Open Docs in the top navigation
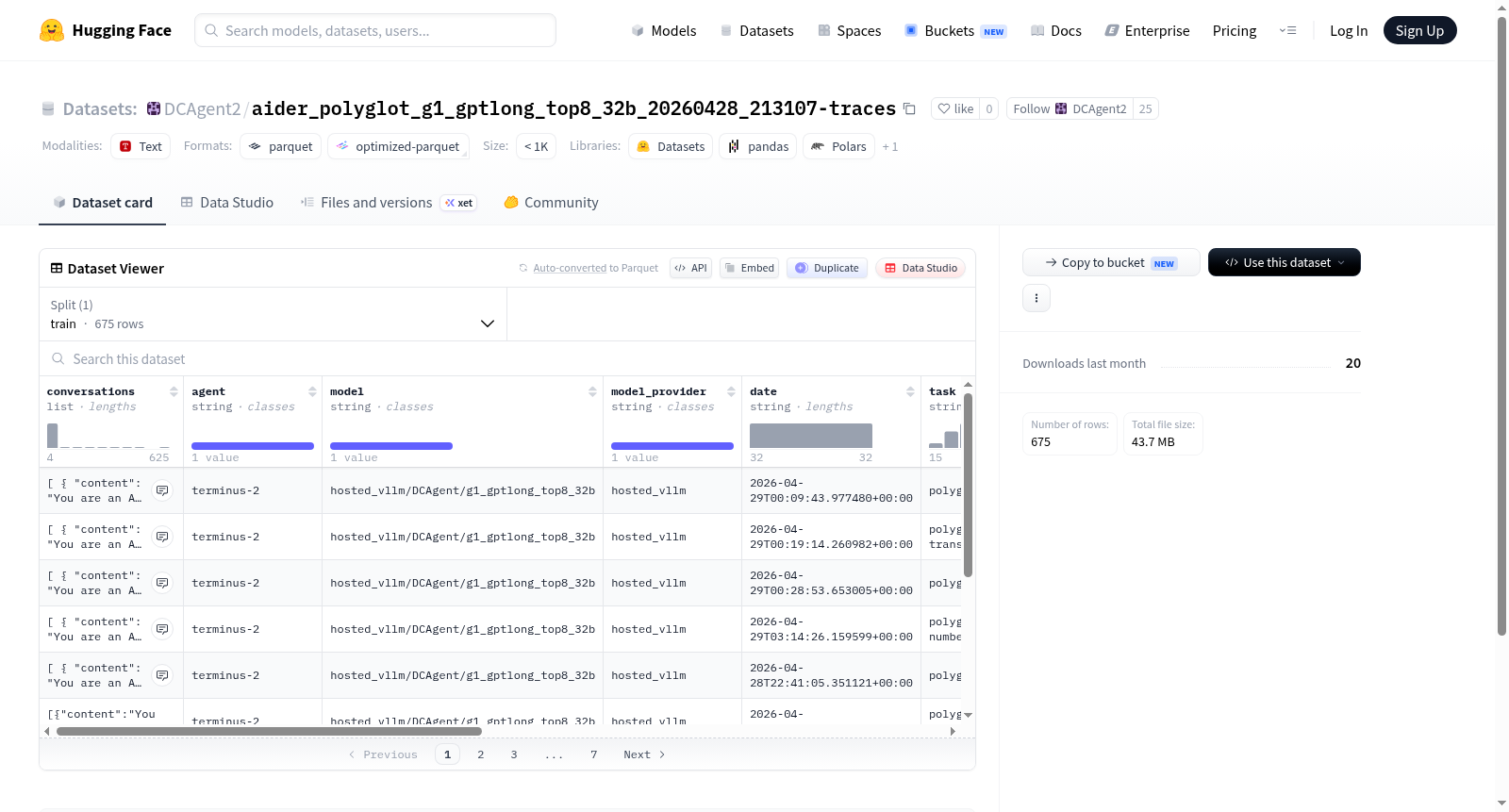The height and width of the screenshot is (812, 1509). pos(1056,30)
